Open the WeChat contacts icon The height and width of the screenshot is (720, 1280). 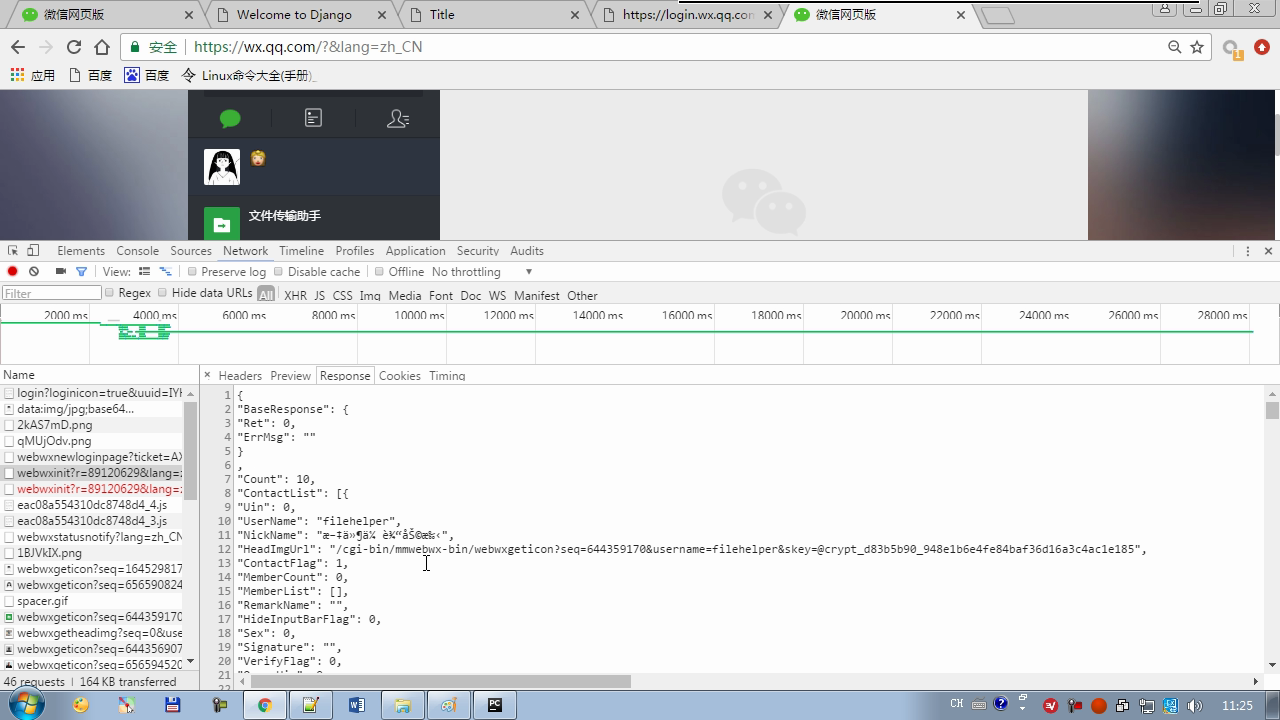[x=398, y=119]
